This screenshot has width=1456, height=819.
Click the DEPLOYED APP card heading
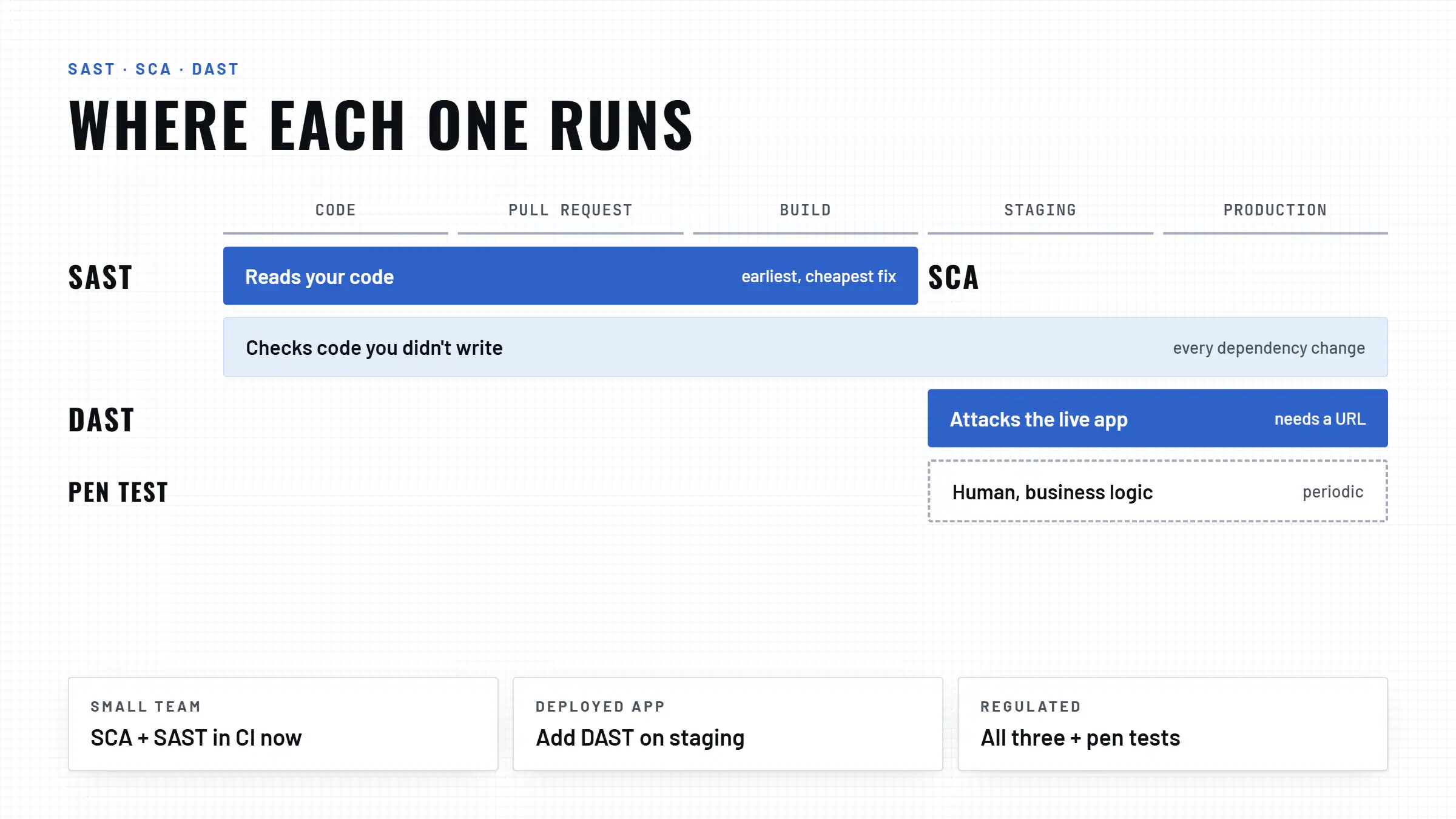[600, 707]
